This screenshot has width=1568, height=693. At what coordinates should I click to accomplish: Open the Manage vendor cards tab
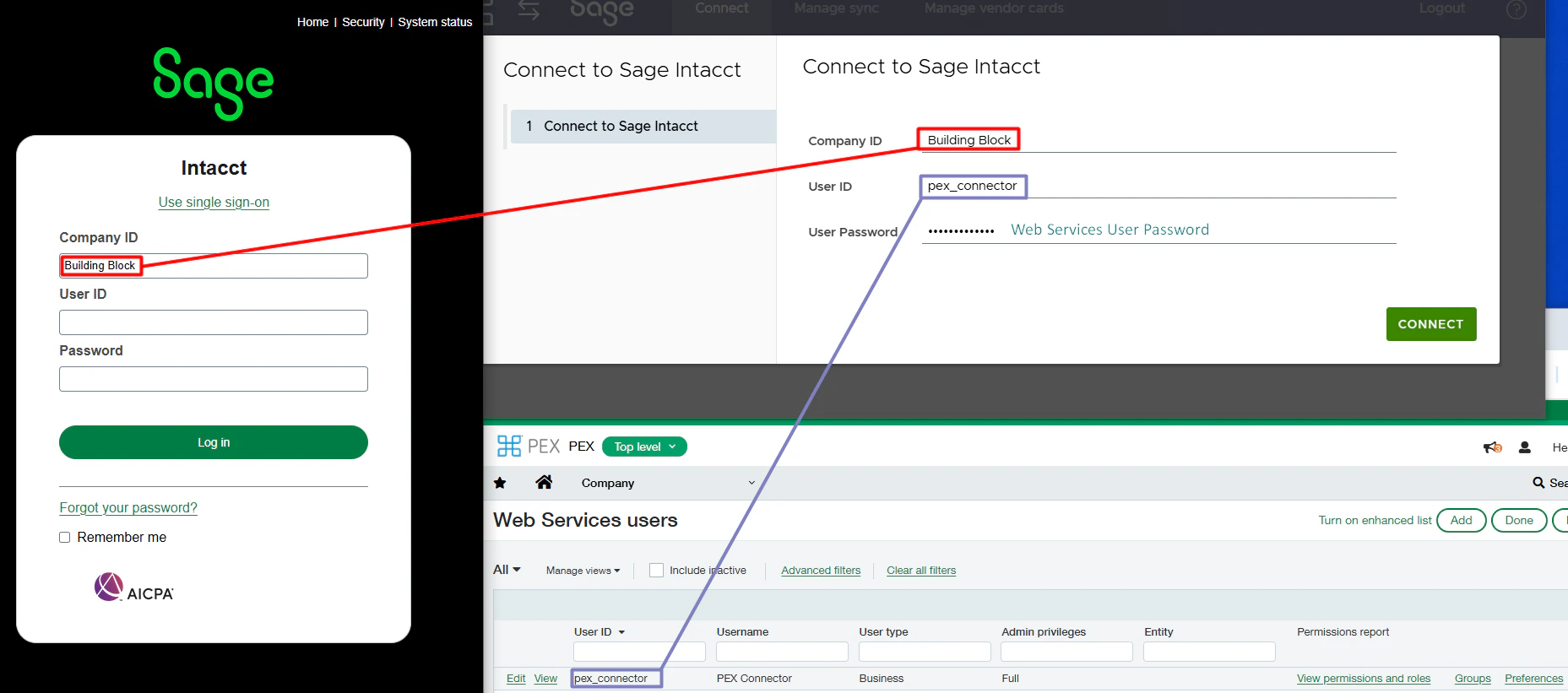(994, 8)
